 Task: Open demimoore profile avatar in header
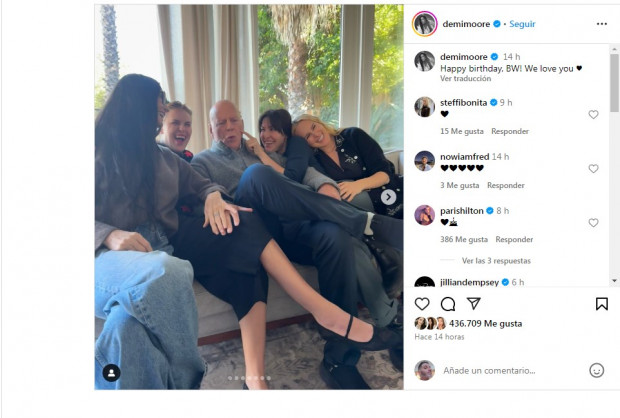(x=425, y=24)
